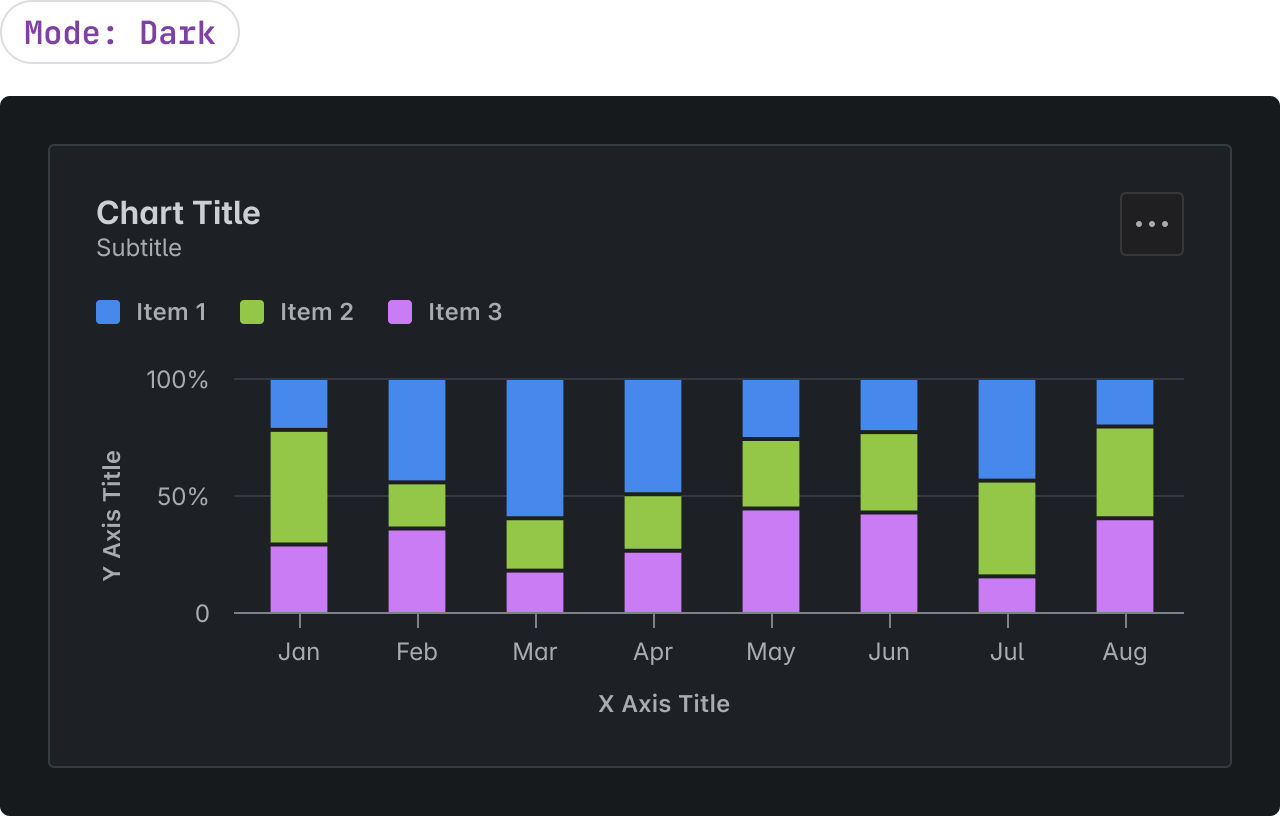This screenshot has height=816, width=1280.
Task: Toggle visibility of Item 2 via legend
Action: tap(315, 312)
